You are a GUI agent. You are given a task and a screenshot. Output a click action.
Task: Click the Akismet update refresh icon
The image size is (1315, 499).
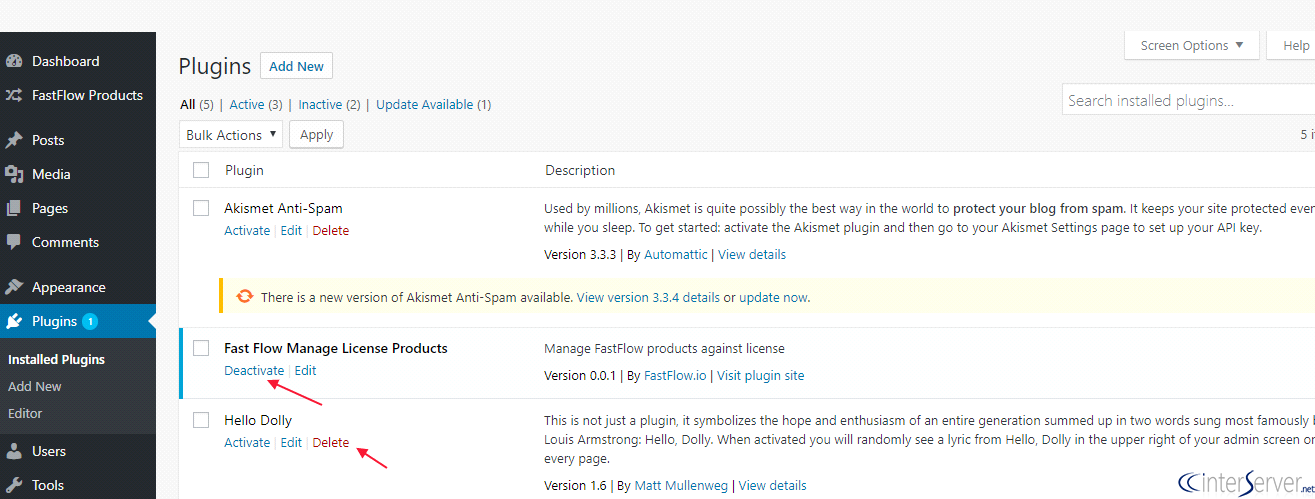click(244, 297)
